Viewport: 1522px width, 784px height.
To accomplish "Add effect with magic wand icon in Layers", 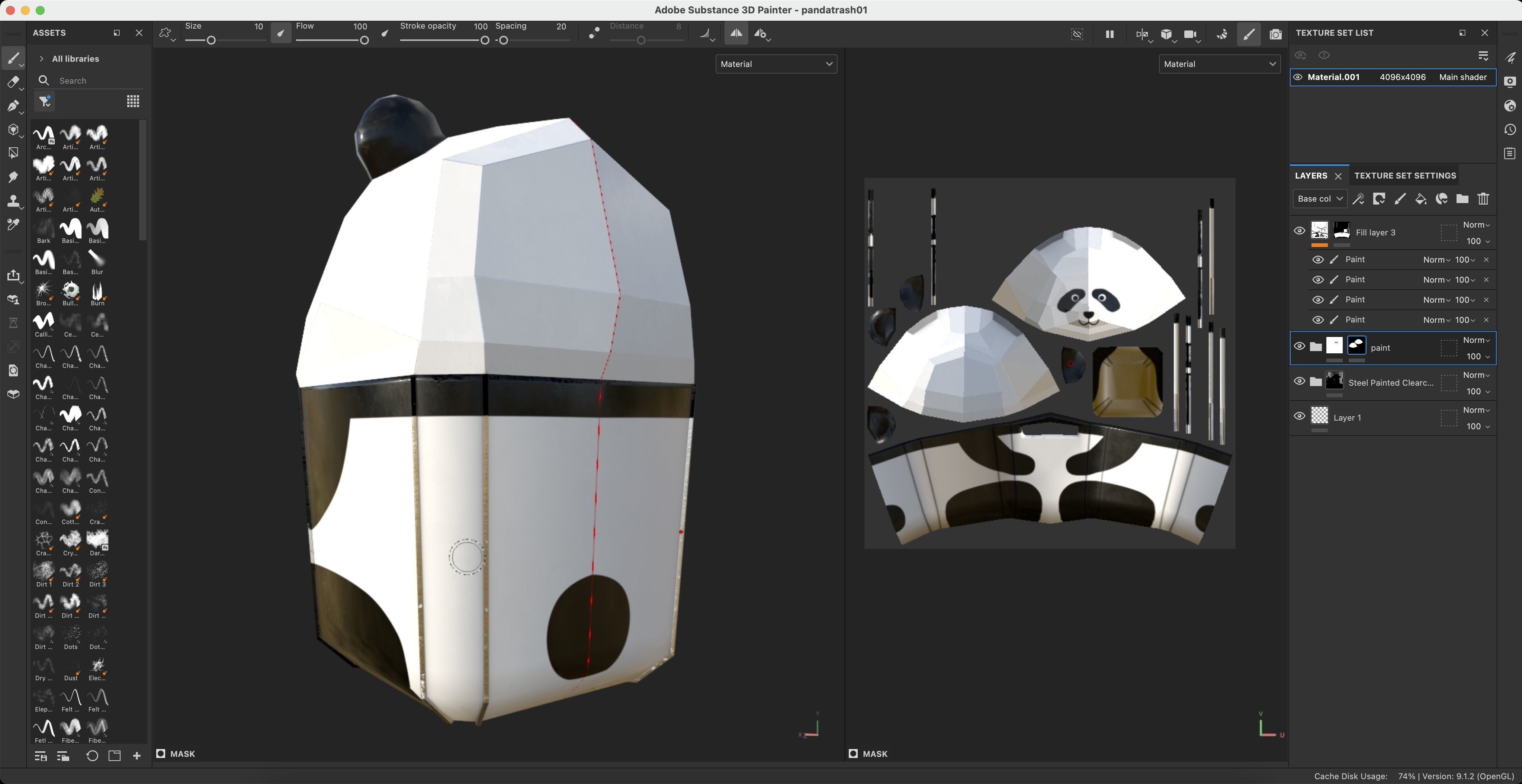I will click(1358, 199).
